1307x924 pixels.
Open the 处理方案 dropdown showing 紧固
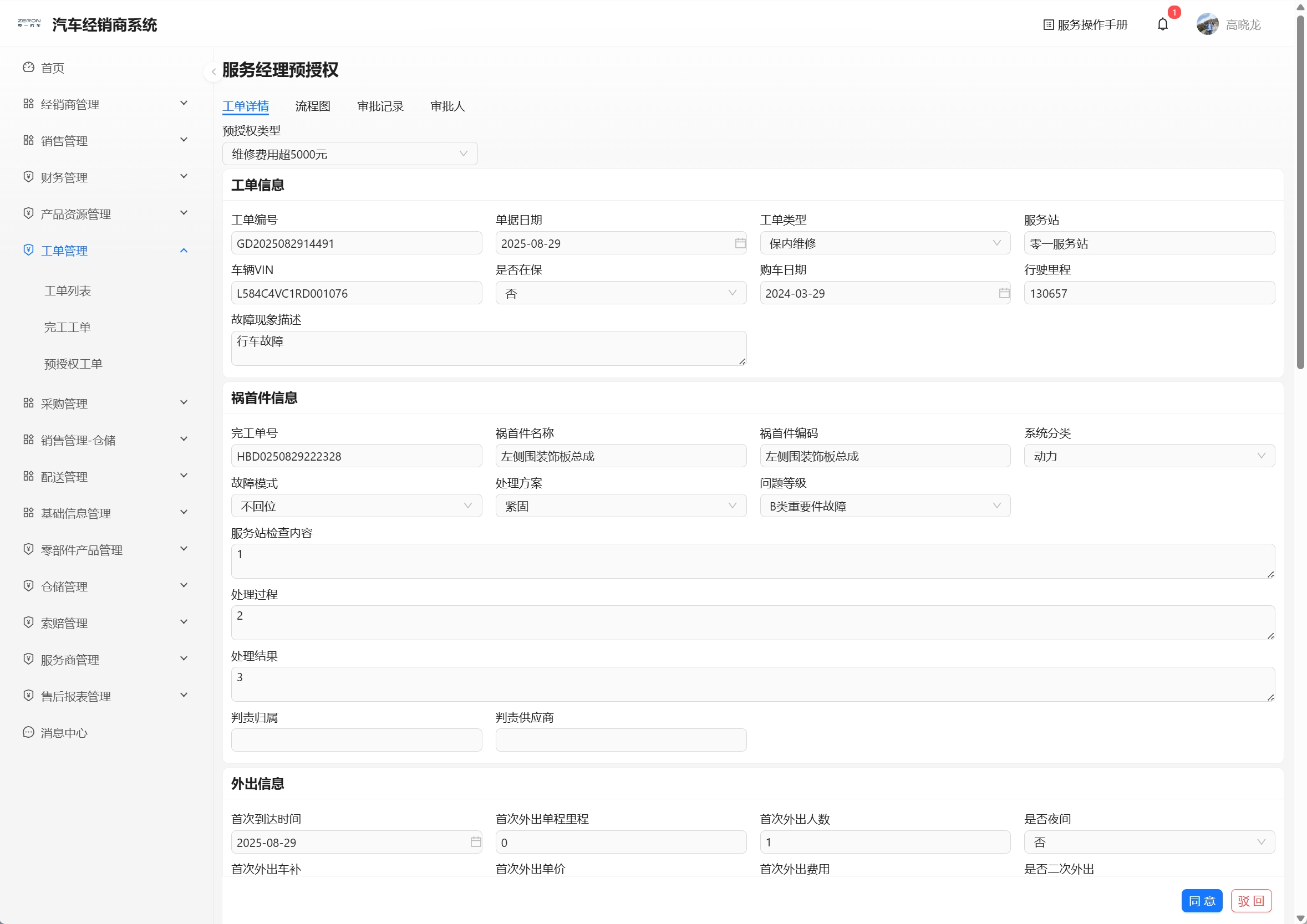click(x=621, y=506)
